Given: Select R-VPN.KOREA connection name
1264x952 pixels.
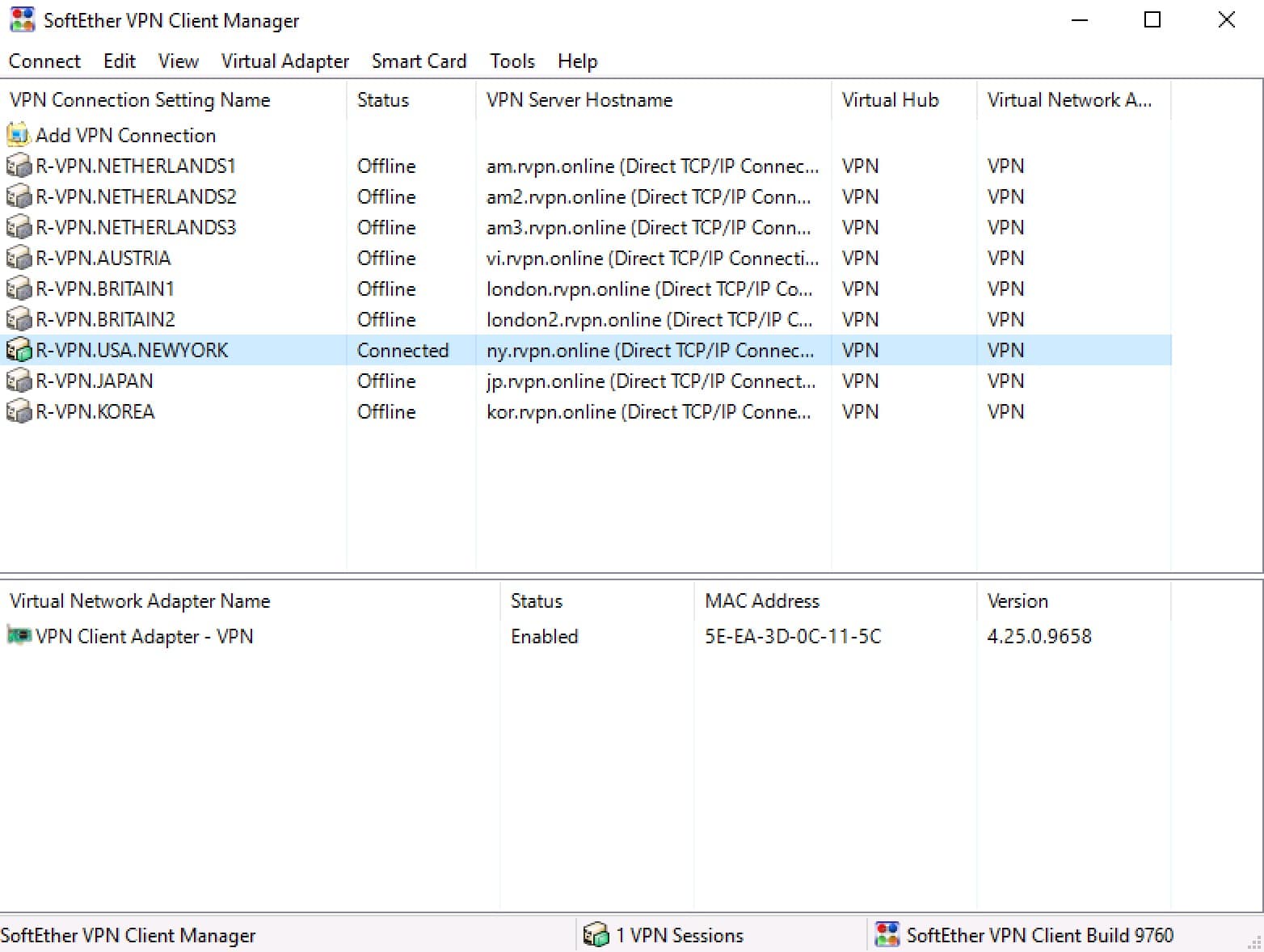Looking at the screenshot, I should pyautogui.click(x=95, y=411).
